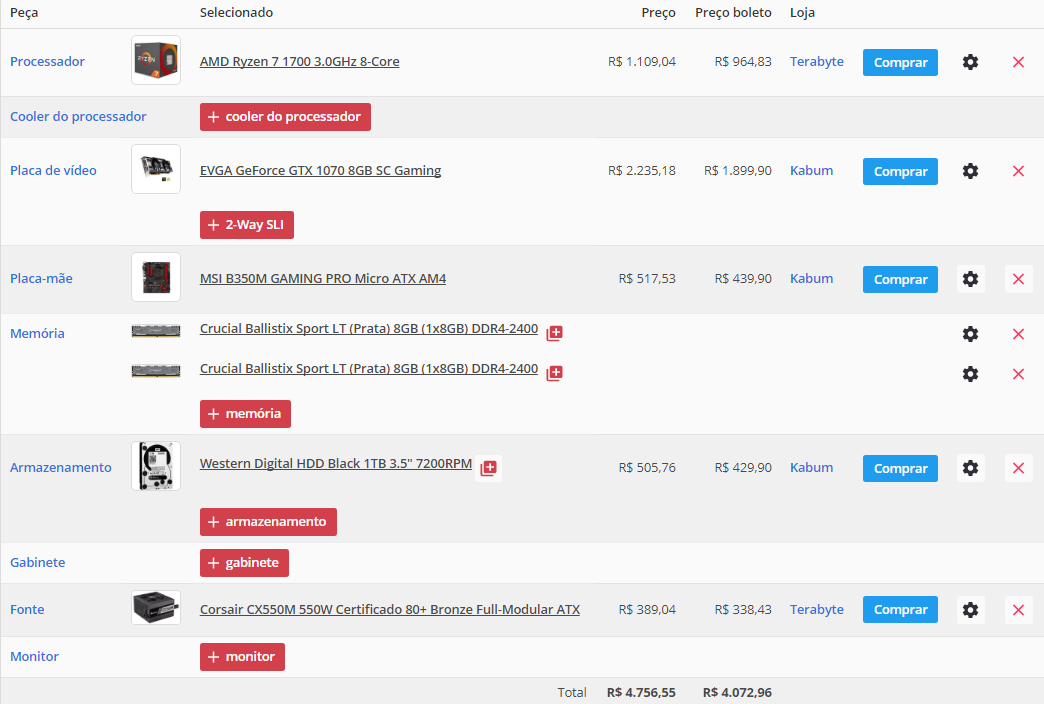Open gear settings for Western Digital HDD
The height and width of the screenshot is (704, 1044).
coord(970,468)
